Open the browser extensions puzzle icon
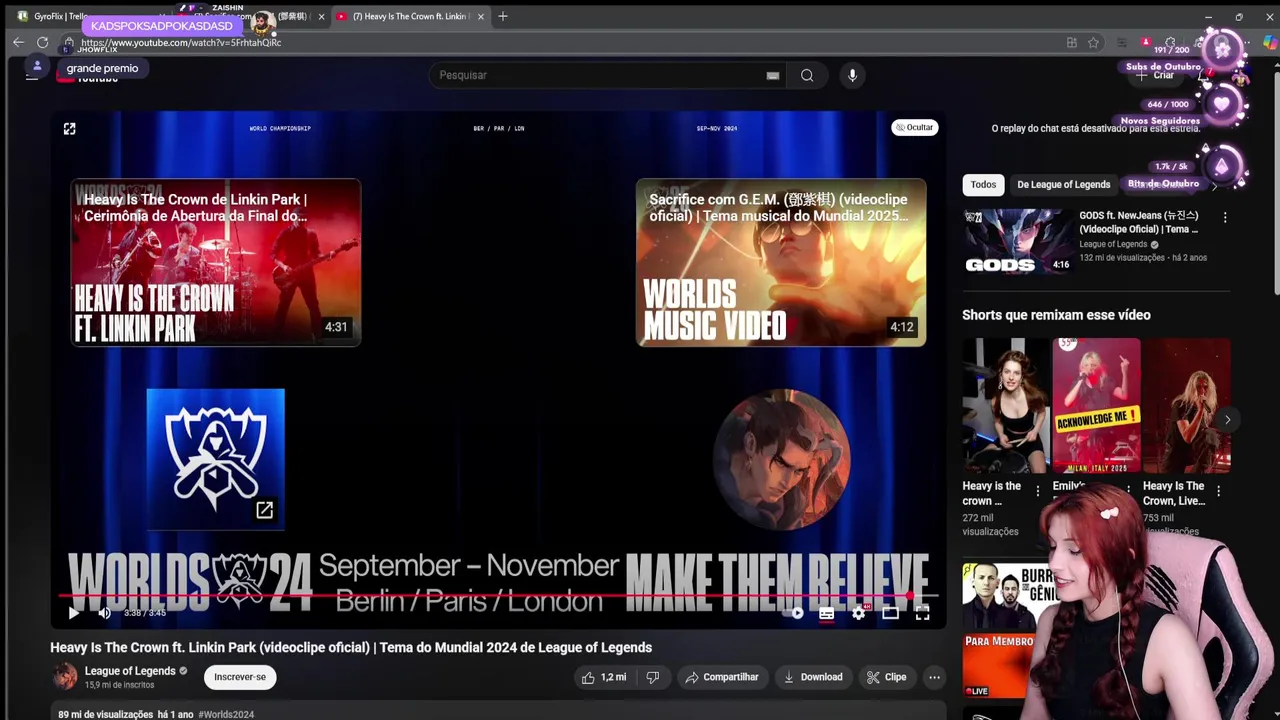1280x720 pixels. coord(1171,42)
